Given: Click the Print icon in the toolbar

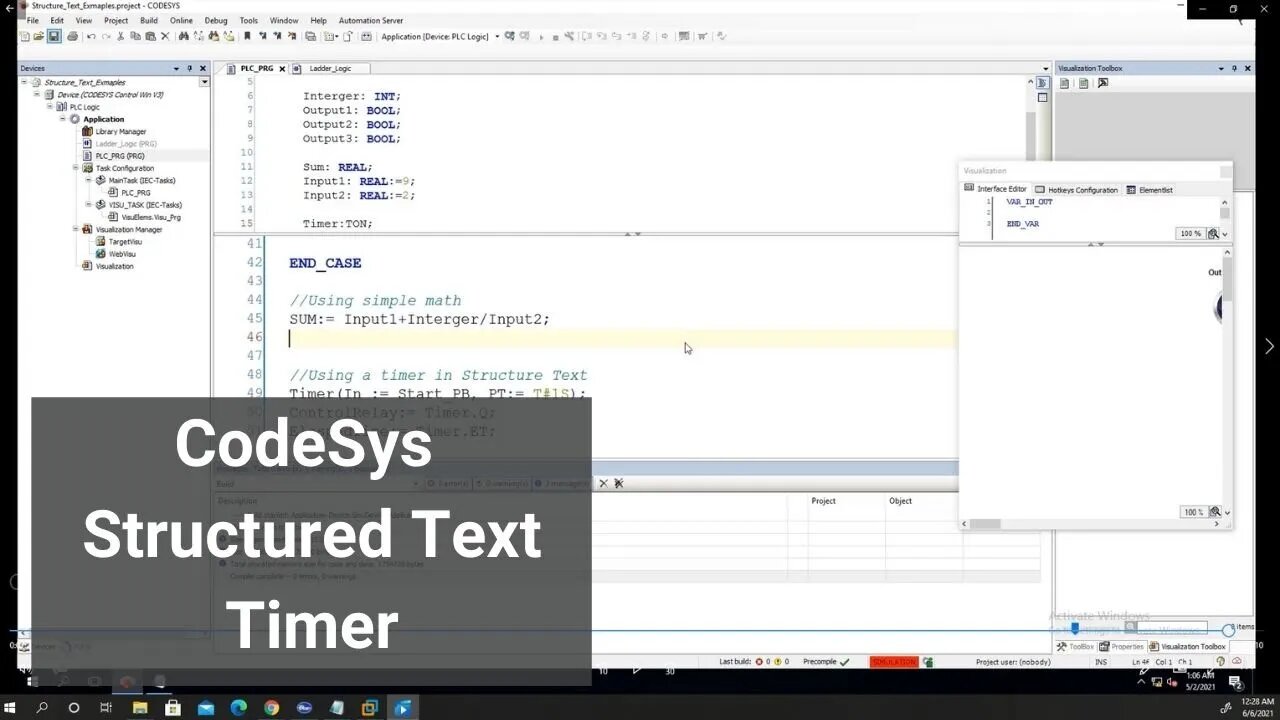Looking at the screenshot, I should [x=72, y=36].
